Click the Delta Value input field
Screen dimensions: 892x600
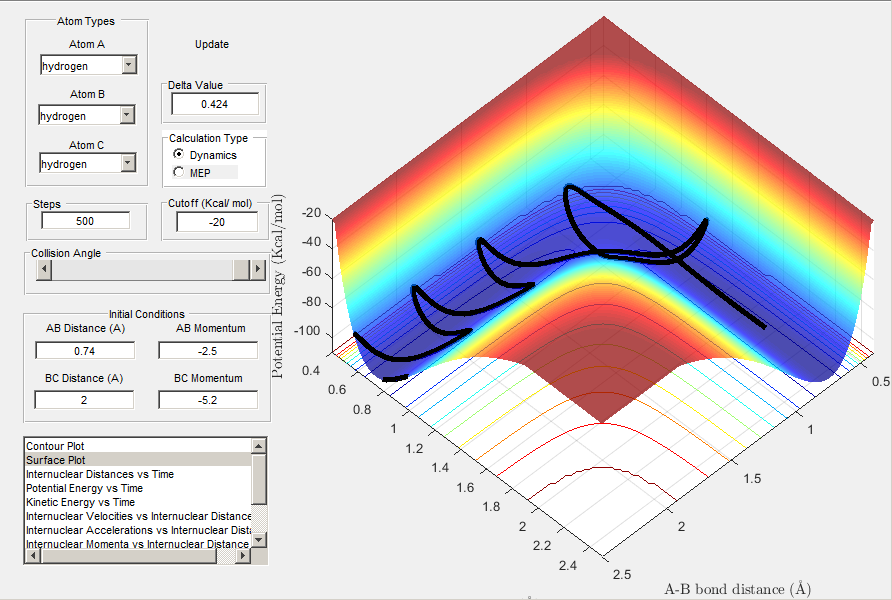pos(215,104)
